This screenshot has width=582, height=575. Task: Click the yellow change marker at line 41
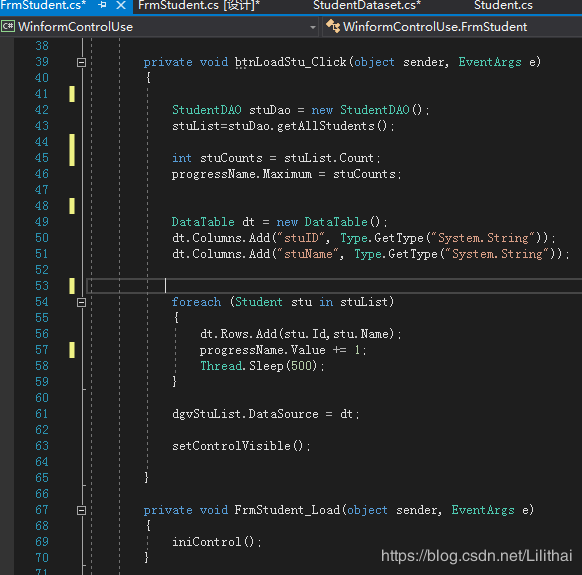[72, 94]
